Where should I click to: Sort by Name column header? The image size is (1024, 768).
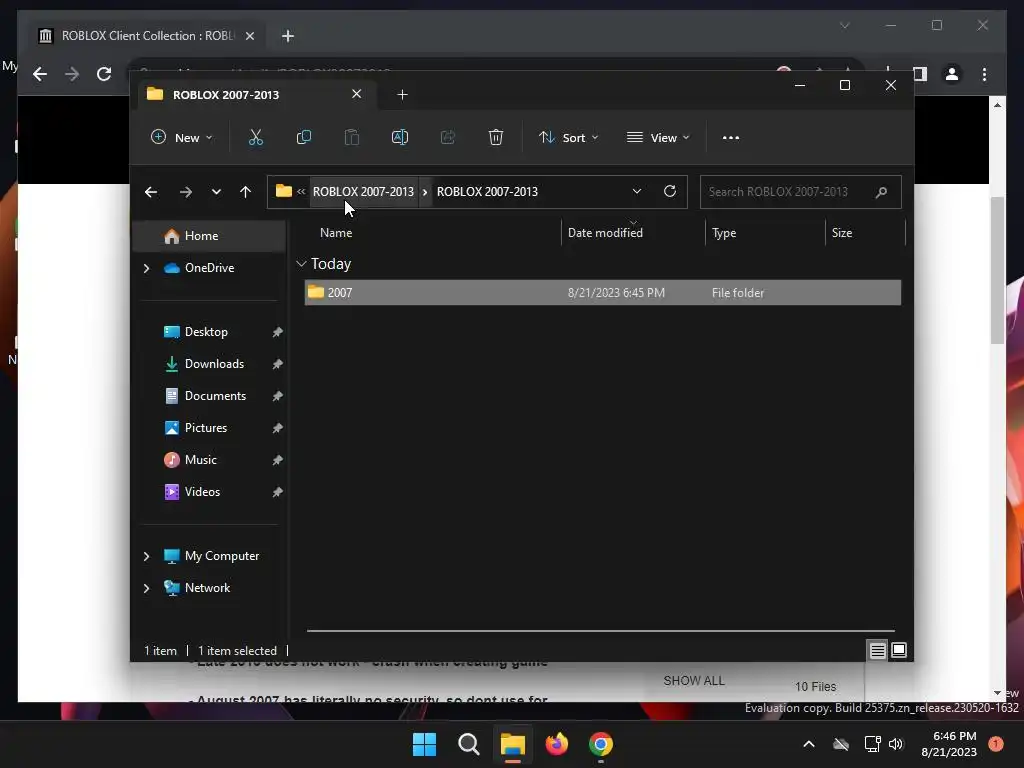tap(336, 233)
